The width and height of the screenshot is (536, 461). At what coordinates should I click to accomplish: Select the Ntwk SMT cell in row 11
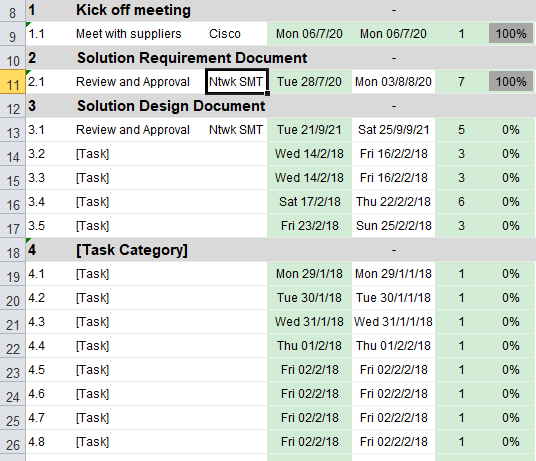point(236,82)
